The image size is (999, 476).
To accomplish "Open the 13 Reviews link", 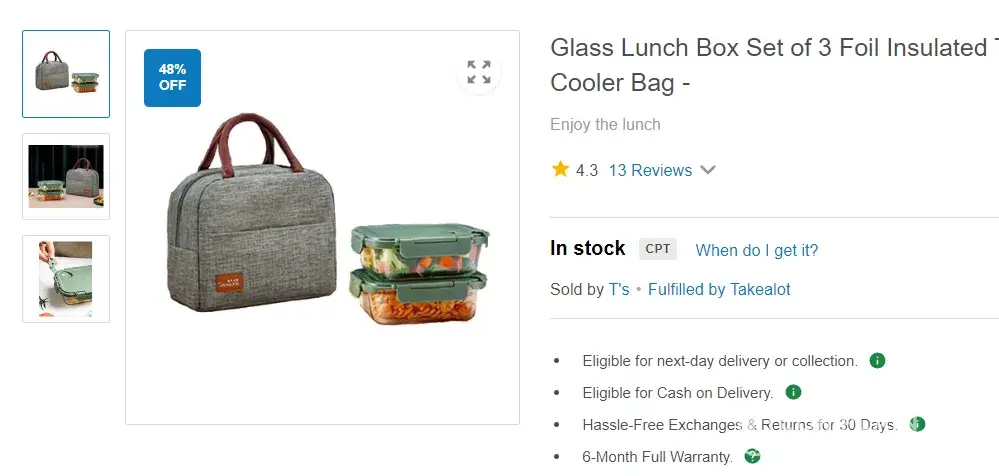I will click(650, 170).
